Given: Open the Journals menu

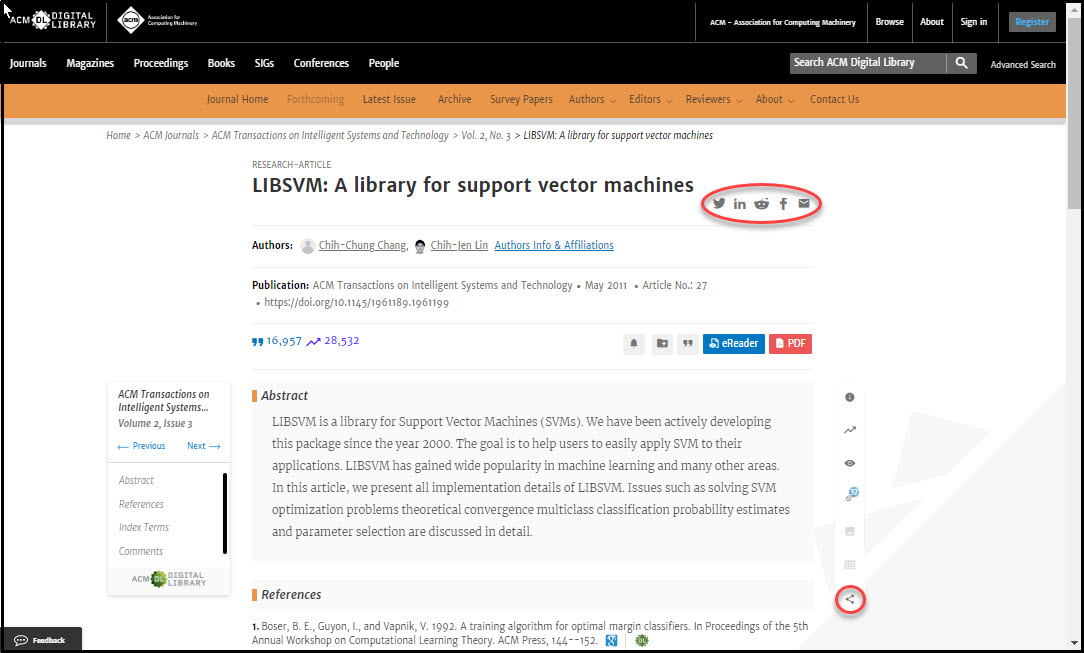Looking at the screenshot, I should (28, 63).
